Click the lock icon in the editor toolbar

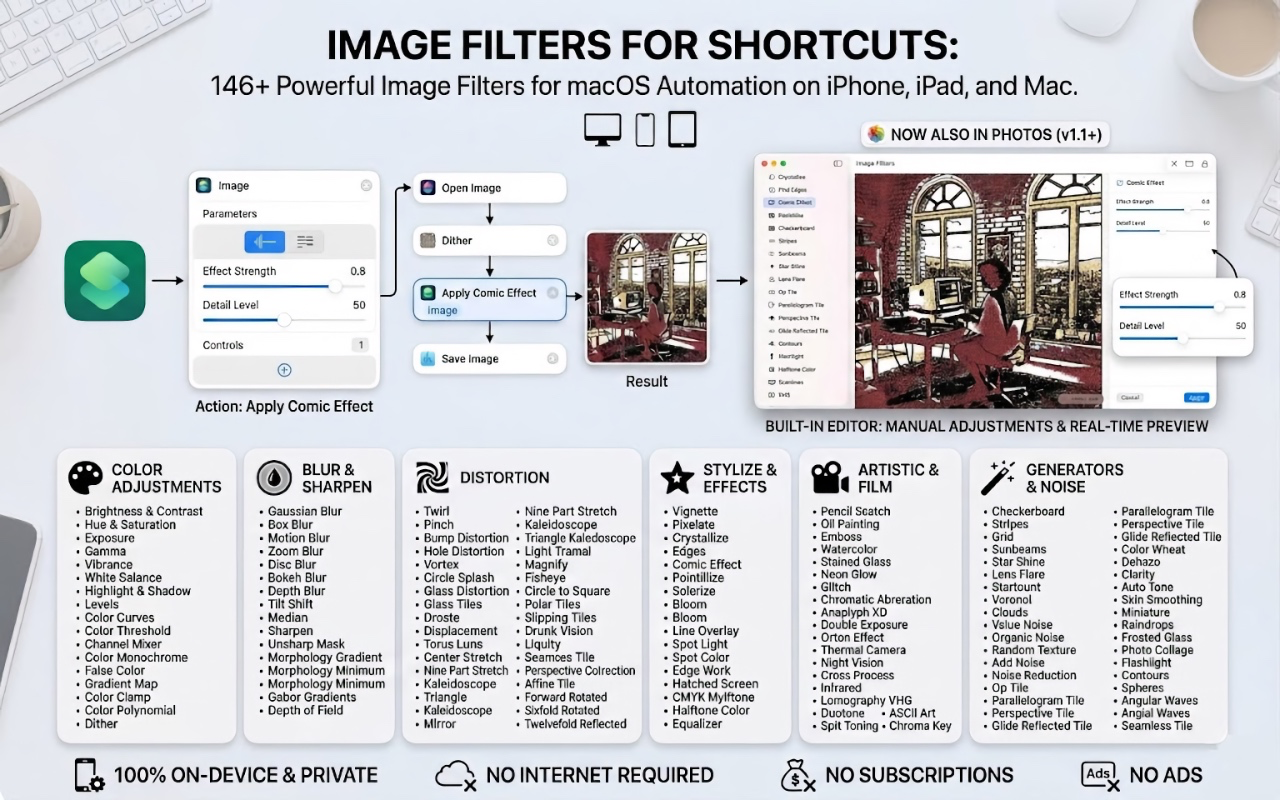1205,164
